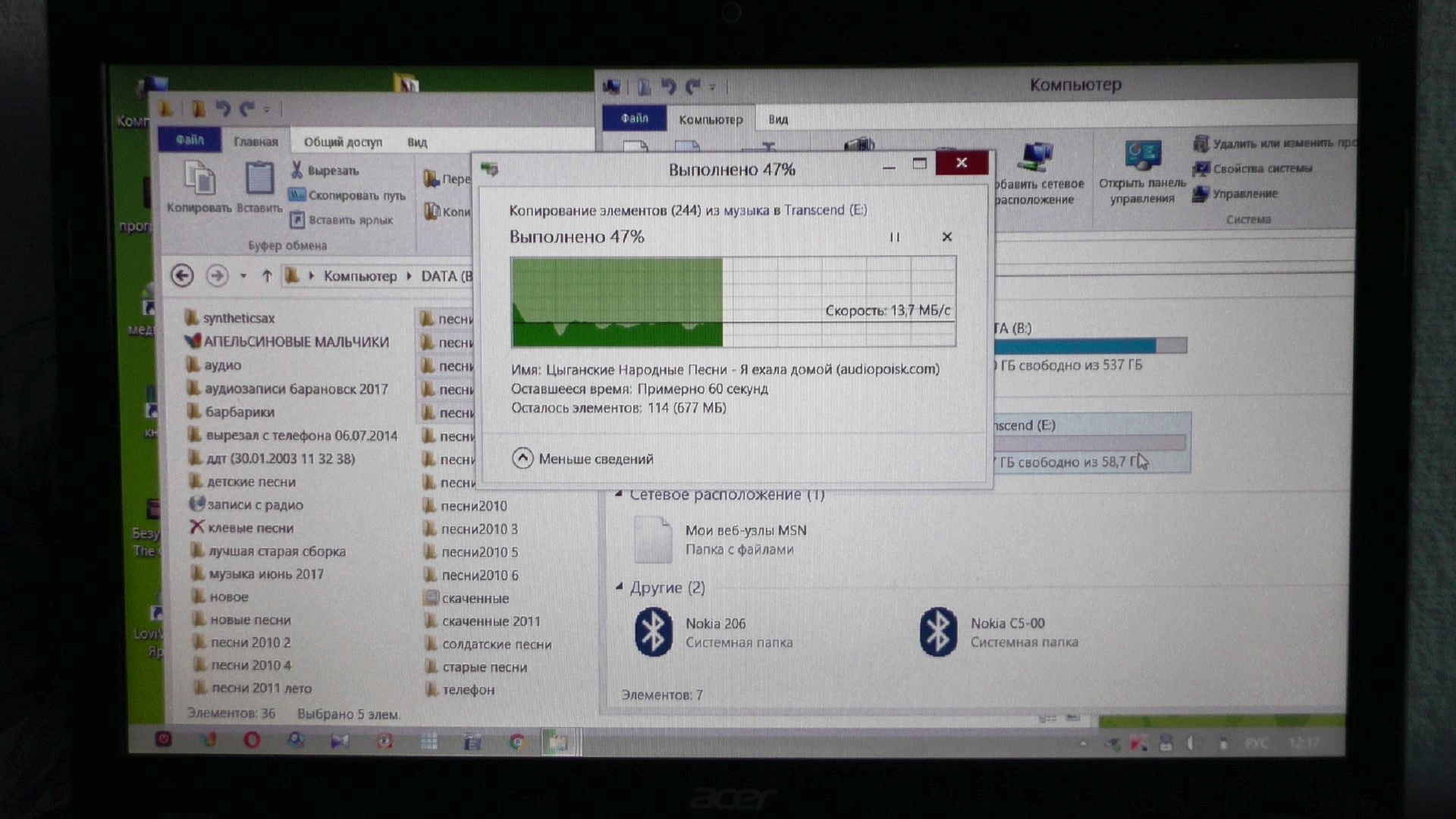Select the телефон folder
Image resolution: width=1456 pixels, height=819 pixels.
(460, 690)
